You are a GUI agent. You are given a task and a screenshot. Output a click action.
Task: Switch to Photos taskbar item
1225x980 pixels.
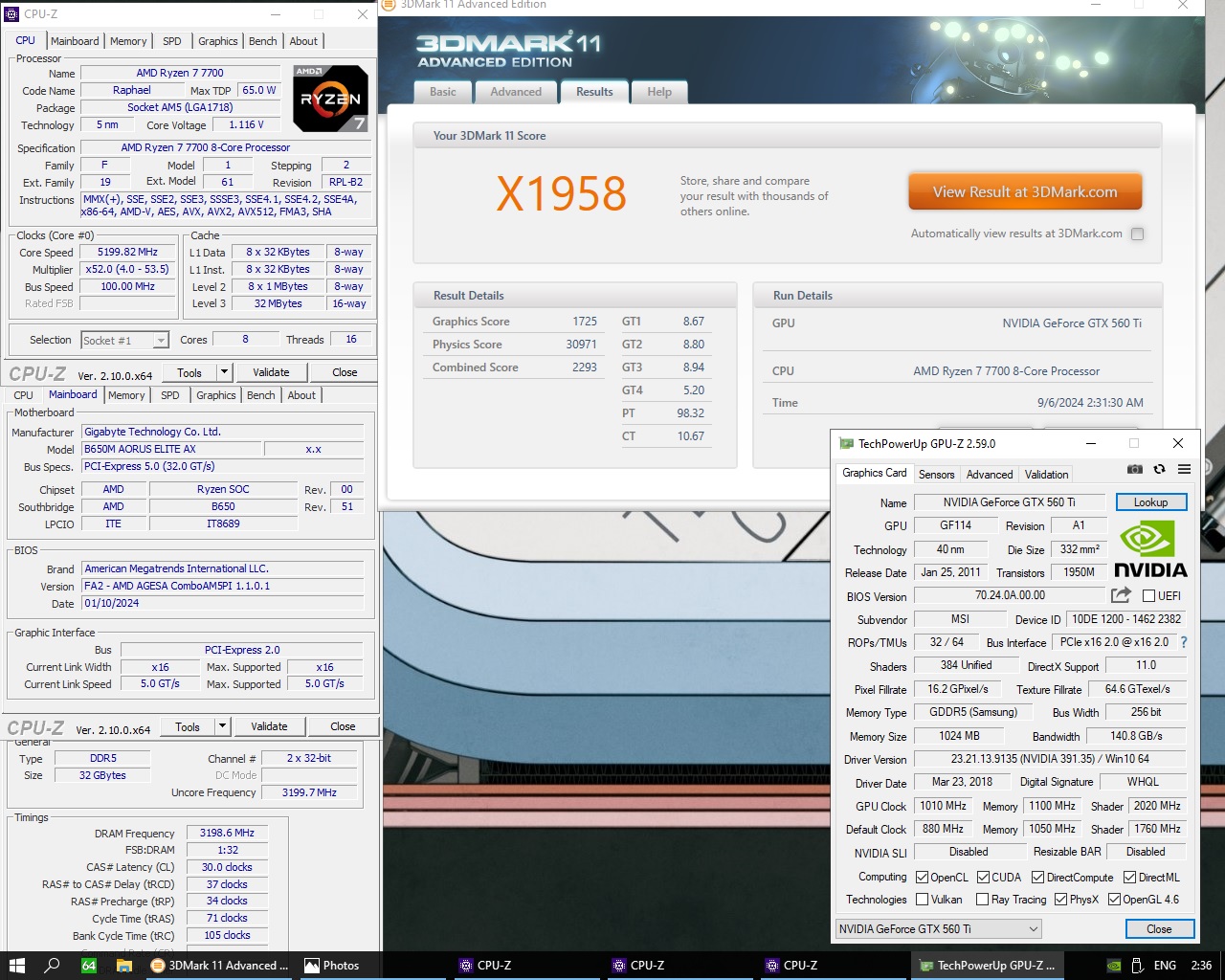click(332, 966)
